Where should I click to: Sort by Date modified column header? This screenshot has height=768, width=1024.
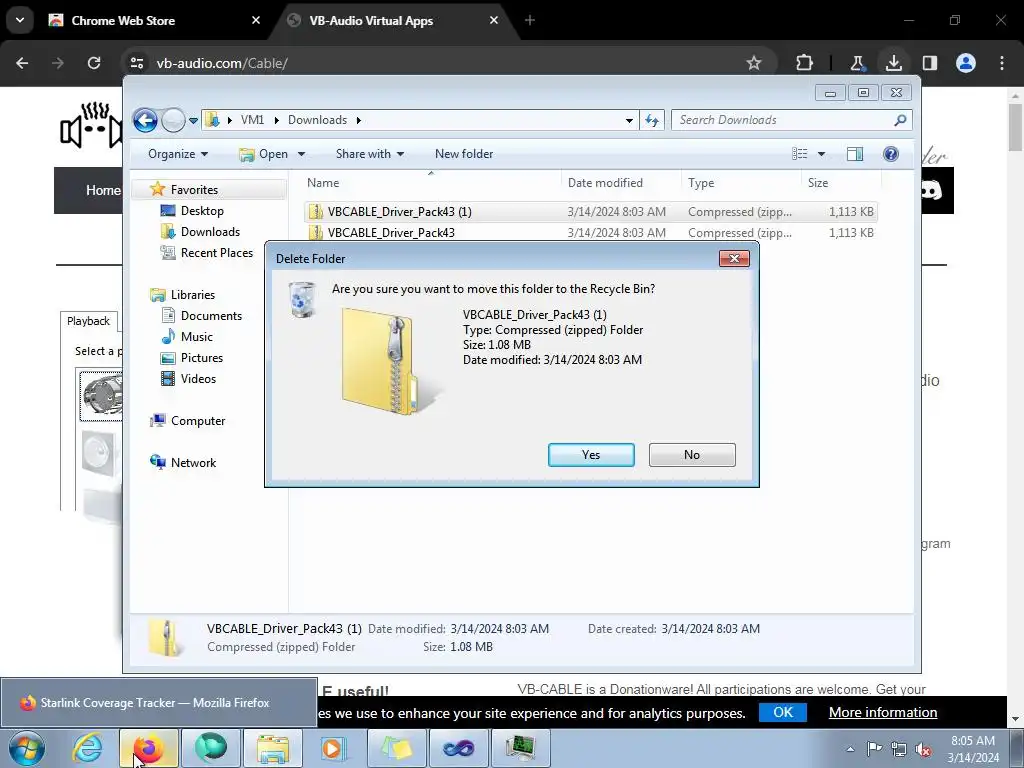[621, 183]
